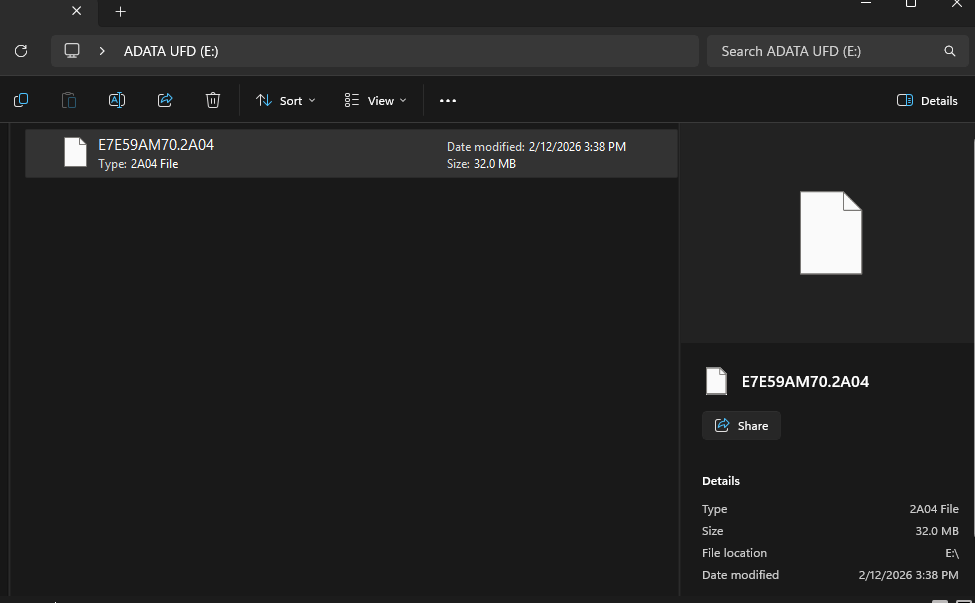Image resolution: width=975 pixels, height=603 pixels.
Task: Click the Share button in the details pane
Action: tap(740, 425)
